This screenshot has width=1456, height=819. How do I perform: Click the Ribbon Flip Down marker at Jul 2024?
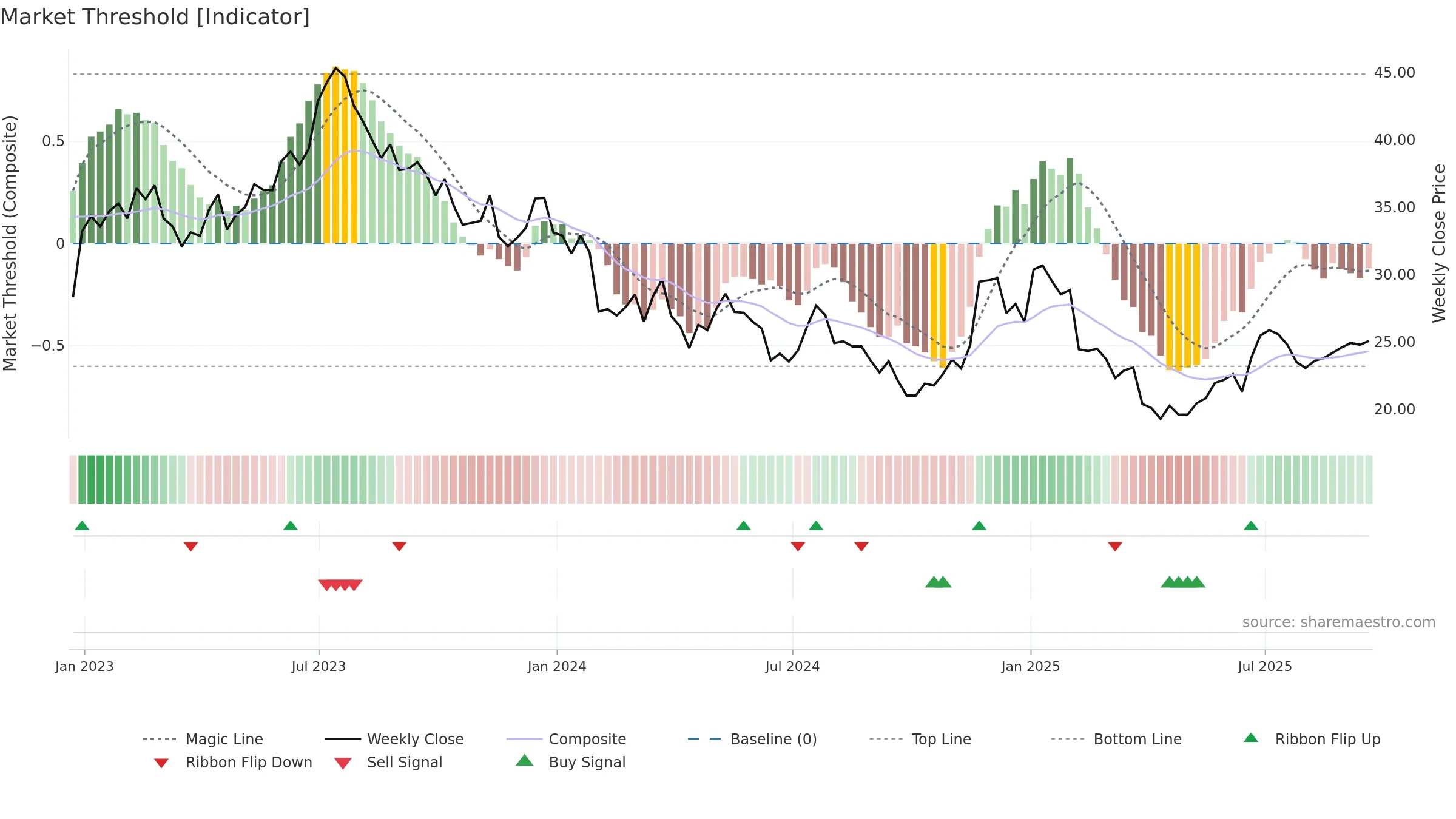(798, 547)
